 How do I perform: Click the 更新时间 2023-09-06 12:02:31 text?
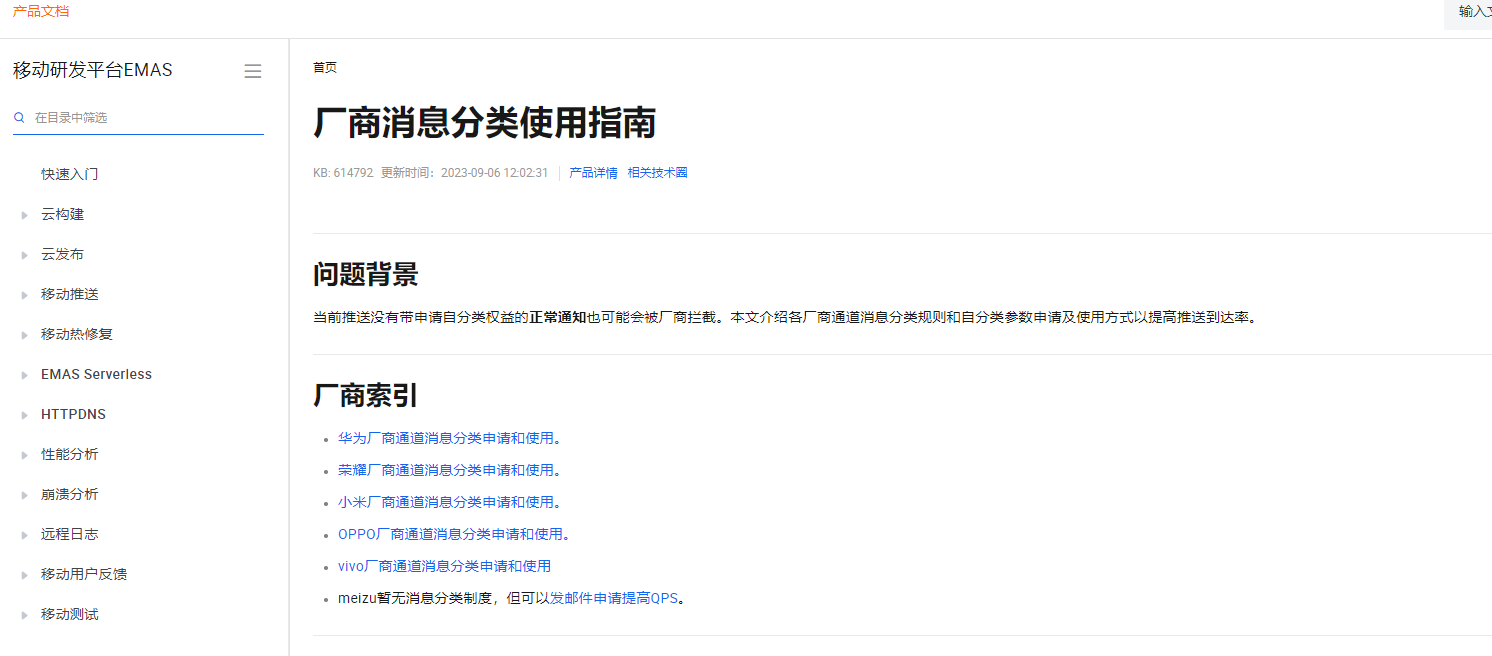click(464, 173)
